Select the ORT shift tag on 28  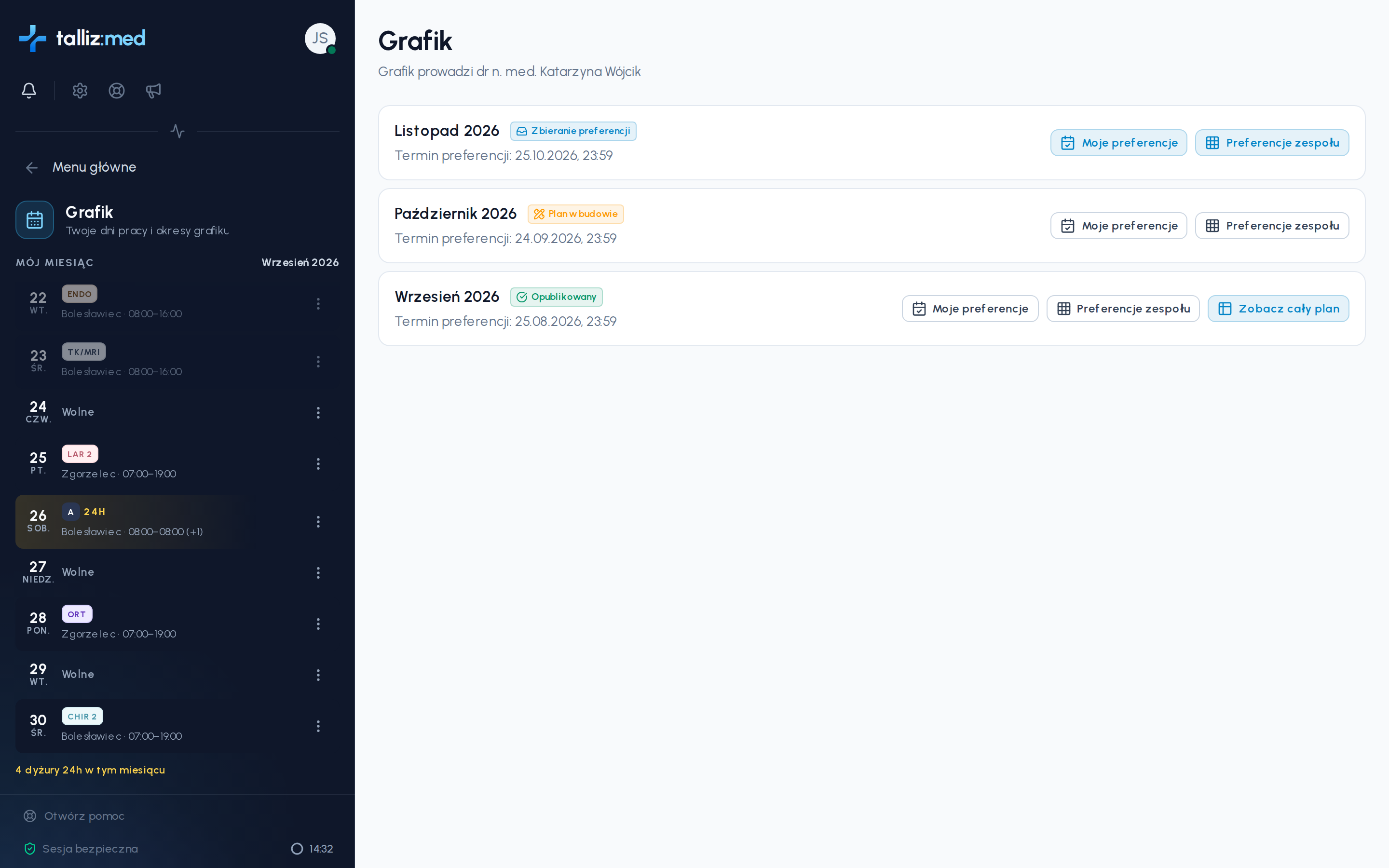tap(77, 614)
